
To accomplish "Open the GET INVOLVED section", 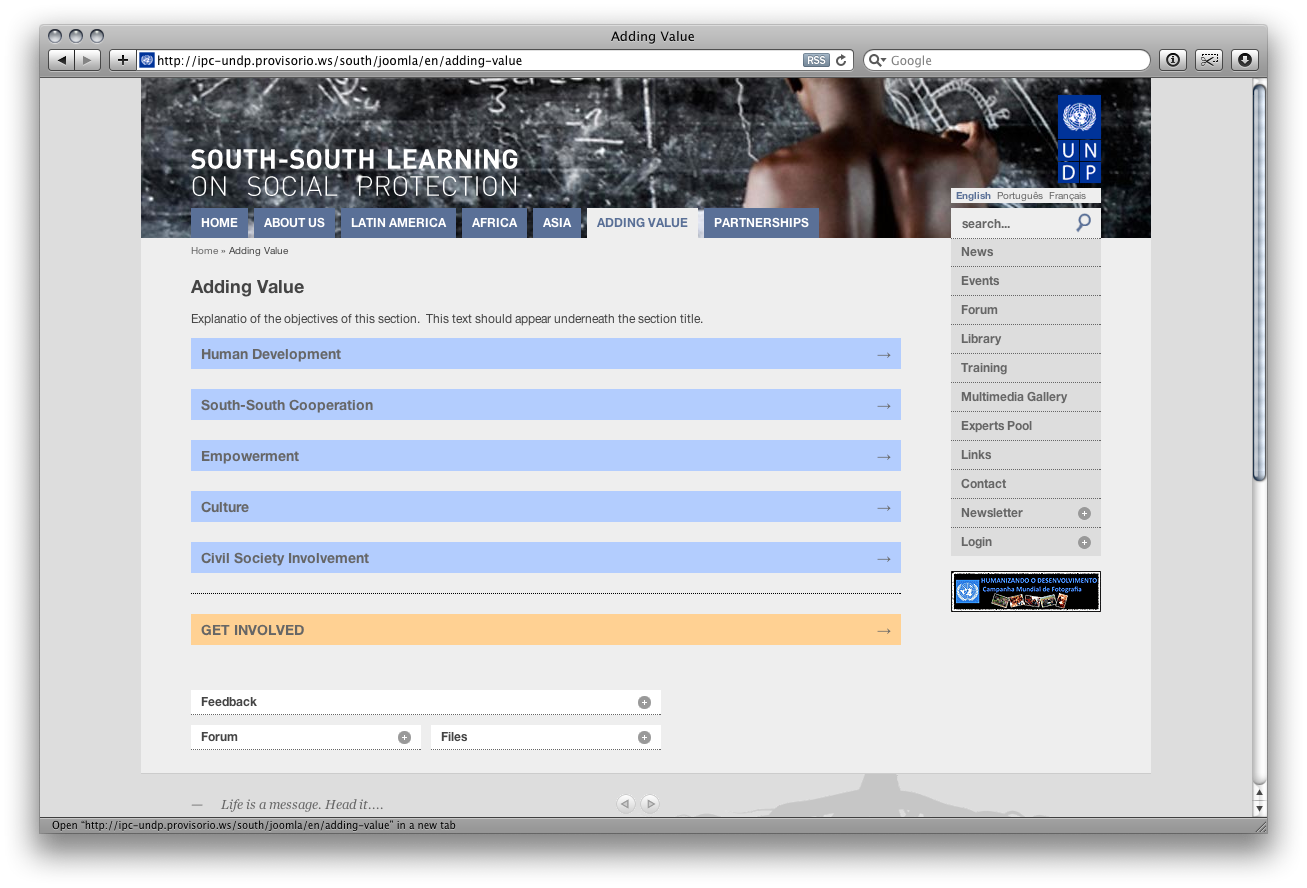I will 546,630.
